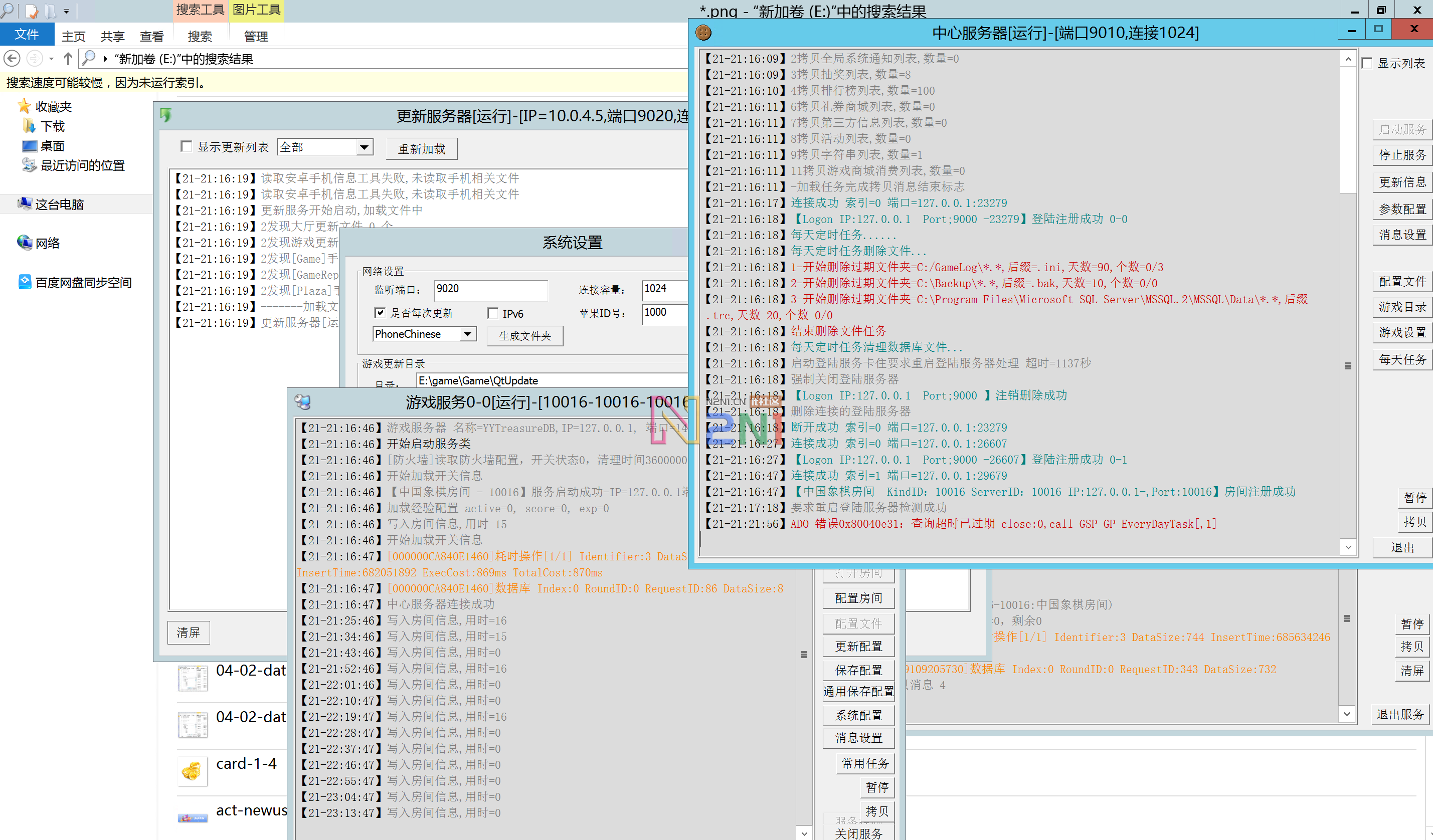
Task: Expand the PhoneChinese combo box
Action: (467, 334)
